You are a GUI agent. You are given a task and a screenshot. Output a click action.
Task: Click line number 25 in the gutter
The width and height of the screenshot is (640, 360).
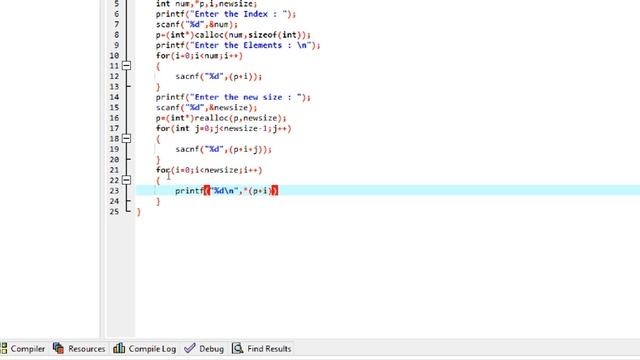pyautogui.click(x=114, y=211)
